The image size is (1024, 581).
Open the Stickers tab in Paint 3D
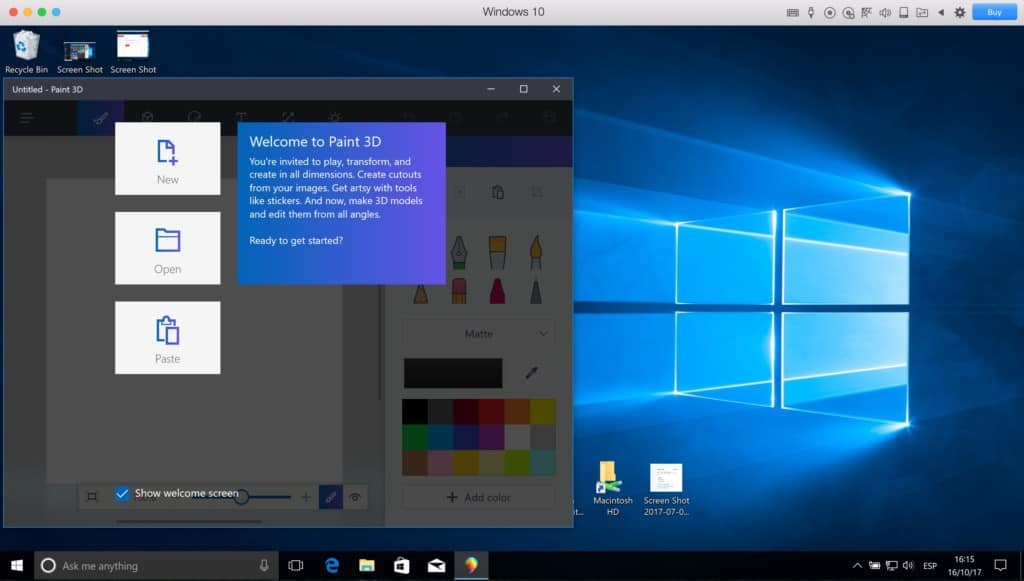194,118
